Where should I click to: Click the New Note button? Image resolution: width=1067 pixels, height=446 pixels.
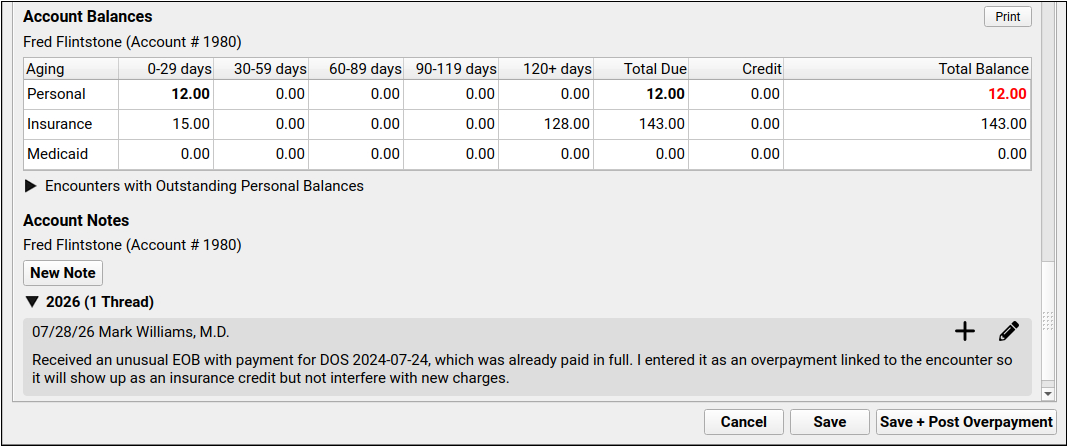click(63, 273)
